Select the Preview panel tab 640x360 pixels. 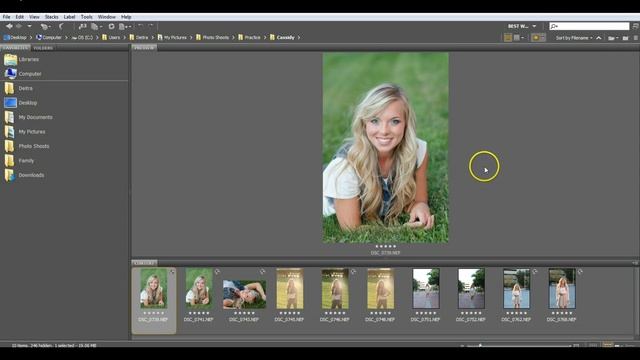(x=144, y=48)
